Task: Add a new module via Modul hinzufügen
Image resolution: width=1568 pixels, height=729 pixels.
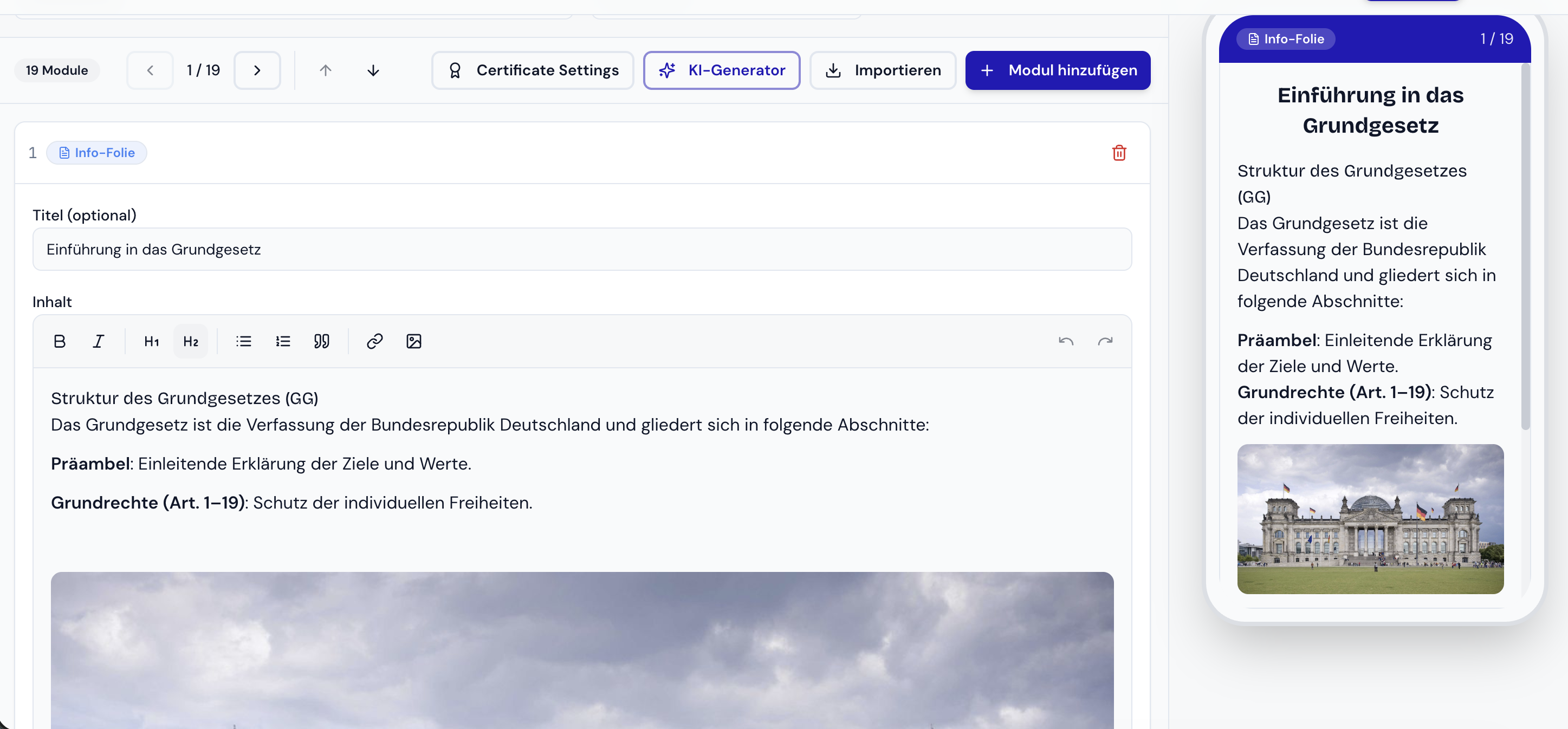Action: (1057, 70)
